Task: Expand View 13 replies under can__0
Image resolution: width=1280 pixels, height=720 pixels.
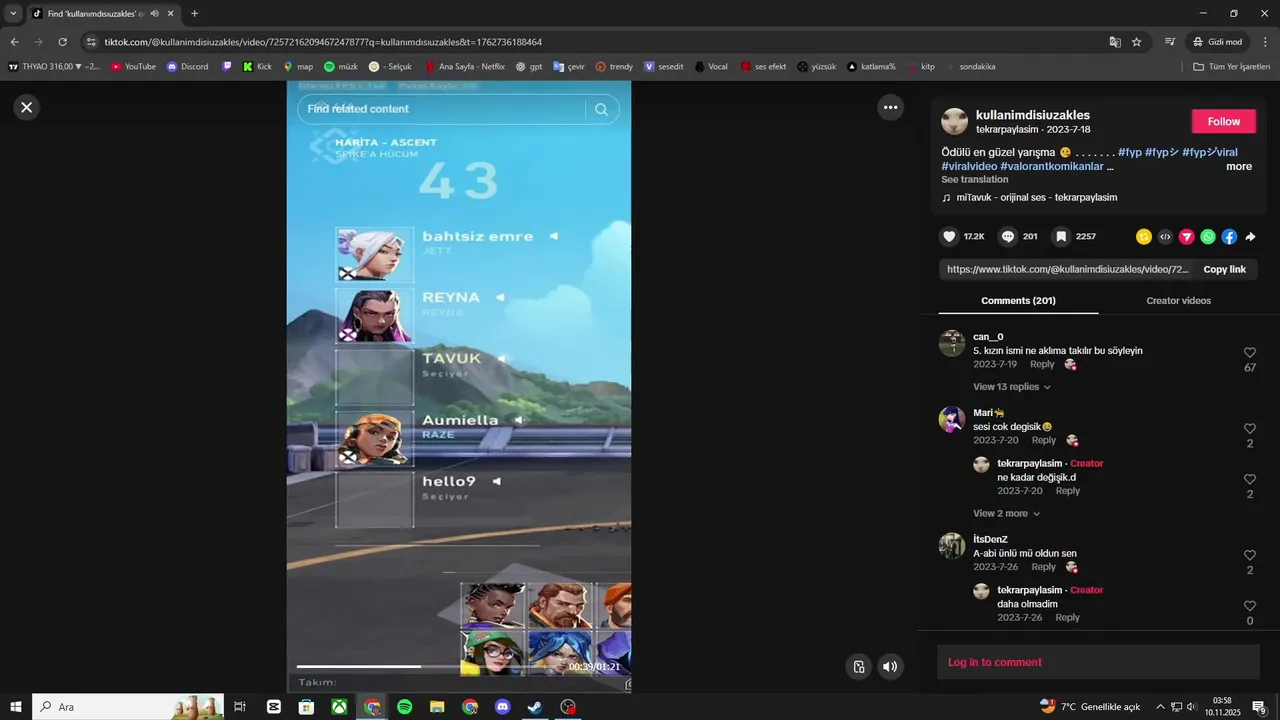Action: [1012, 387]
